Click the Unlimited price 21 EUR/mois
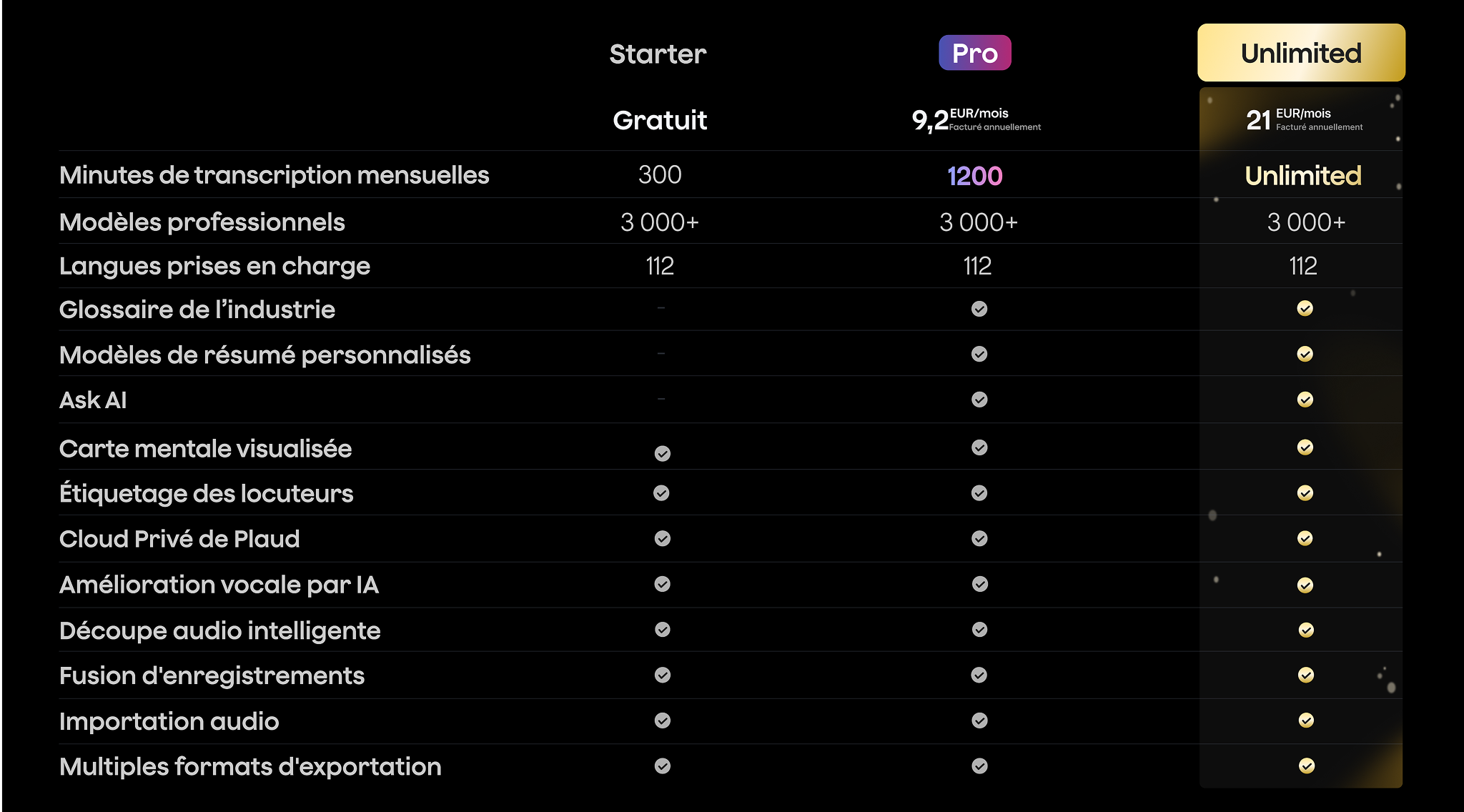Screen dimensions: 1464x812 (1304, 120)
